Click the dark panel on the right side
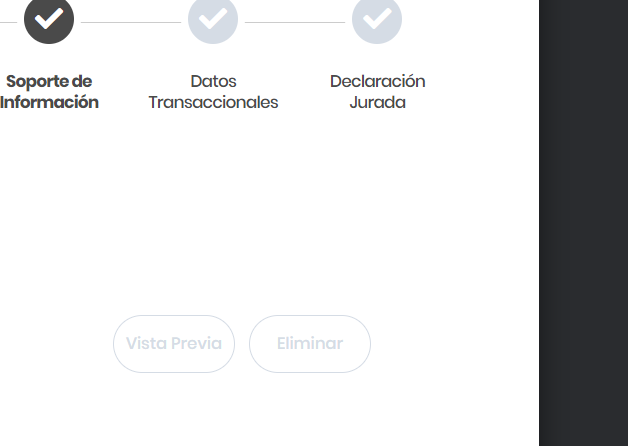The height and width of the screenshot is (446, 628). [x=584, y=220]
